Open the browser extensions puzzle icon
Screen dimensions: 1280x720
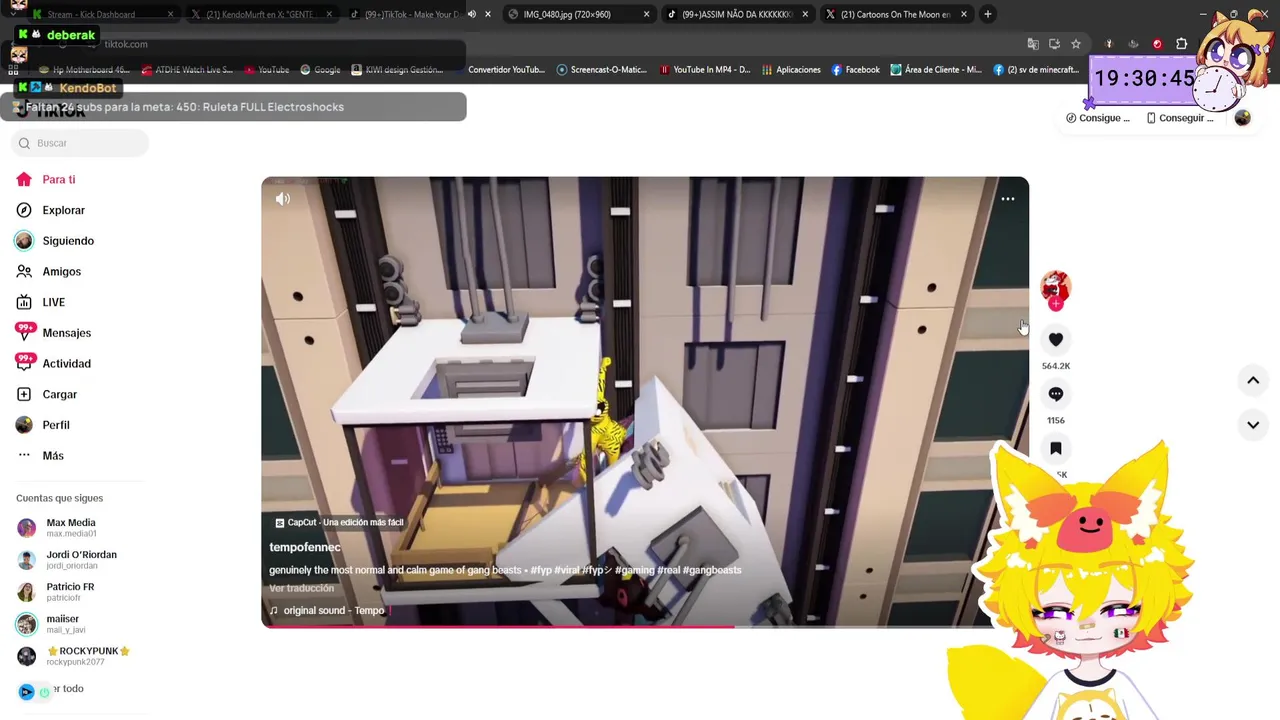(1182, 44)
